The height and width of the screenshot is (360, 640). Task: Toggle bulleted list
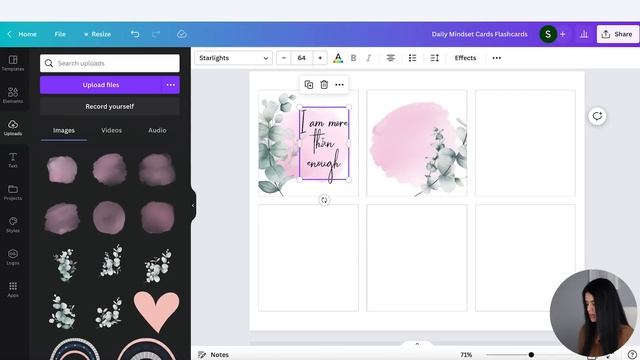click(x=413, y=58)
